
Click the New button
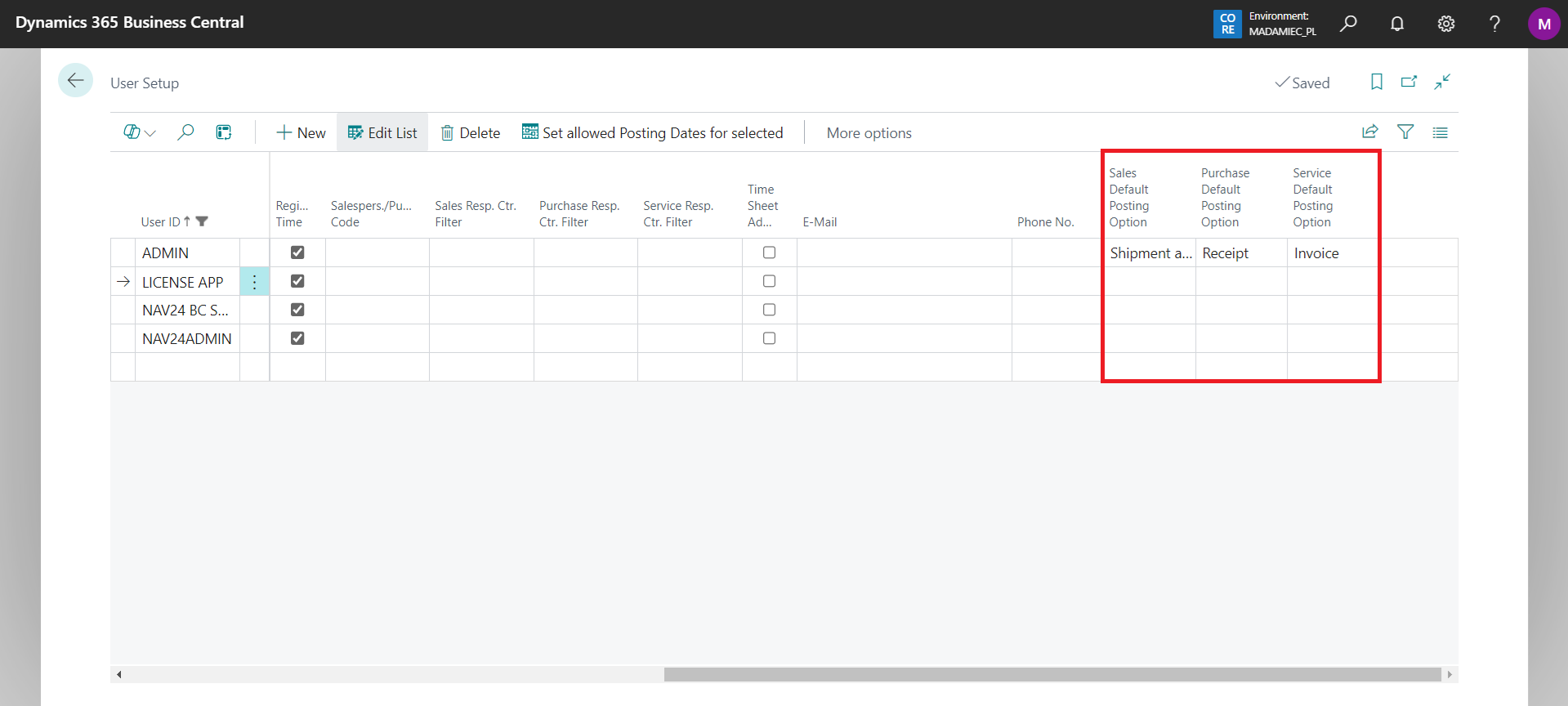coord(301,133)
